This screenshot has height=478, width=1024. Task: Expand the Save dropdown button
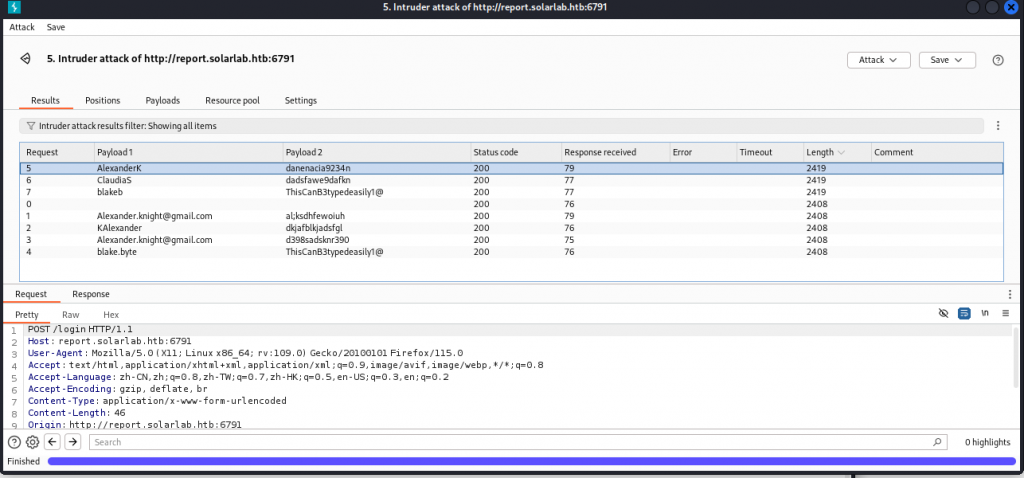[x=946, y=60]
